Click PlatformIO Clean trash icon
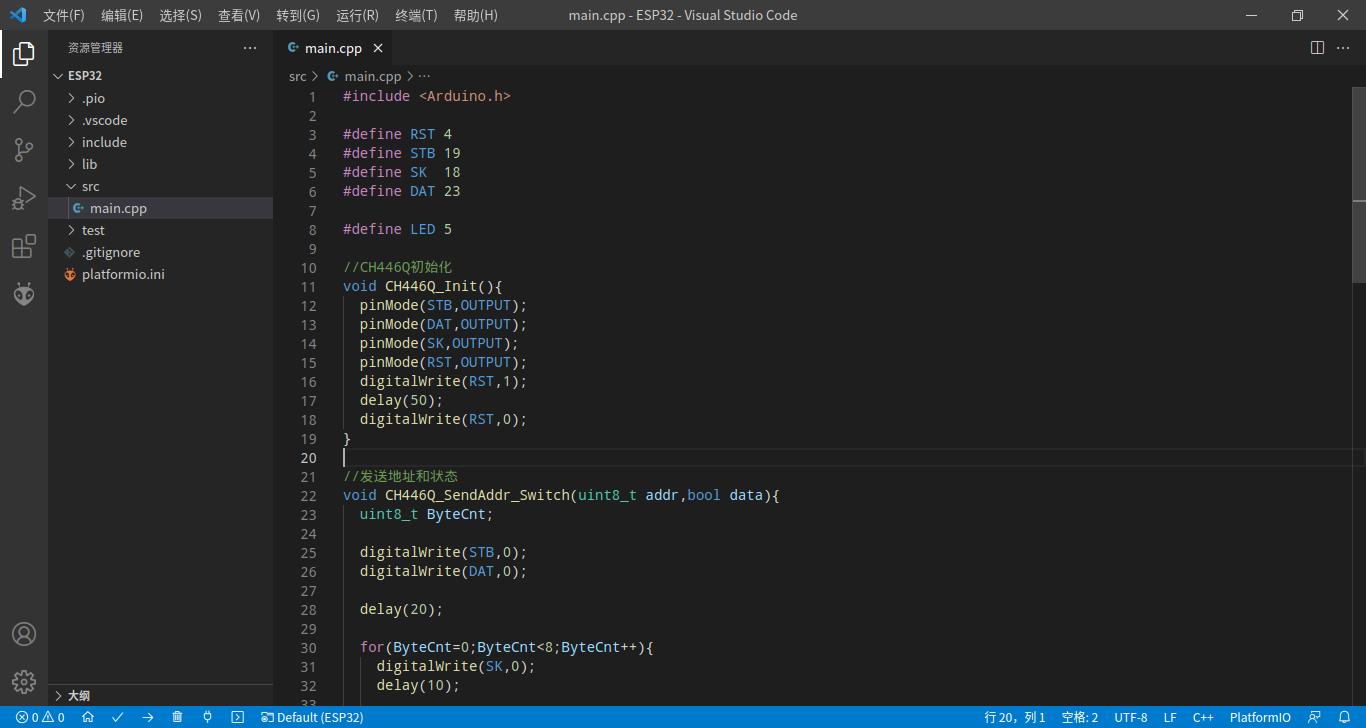The height and width of the screenshot is (728, 1366). [177, 717]
